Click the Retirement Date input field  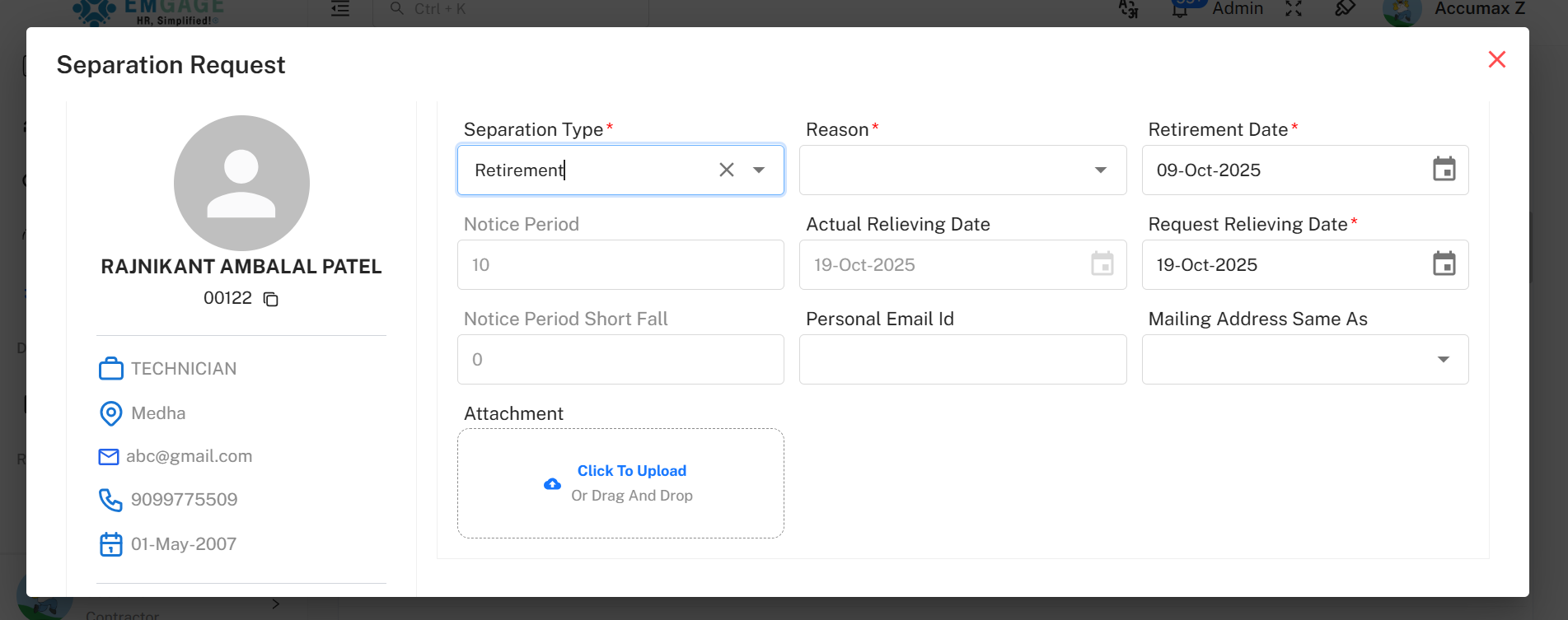(x=1285, y=170)
